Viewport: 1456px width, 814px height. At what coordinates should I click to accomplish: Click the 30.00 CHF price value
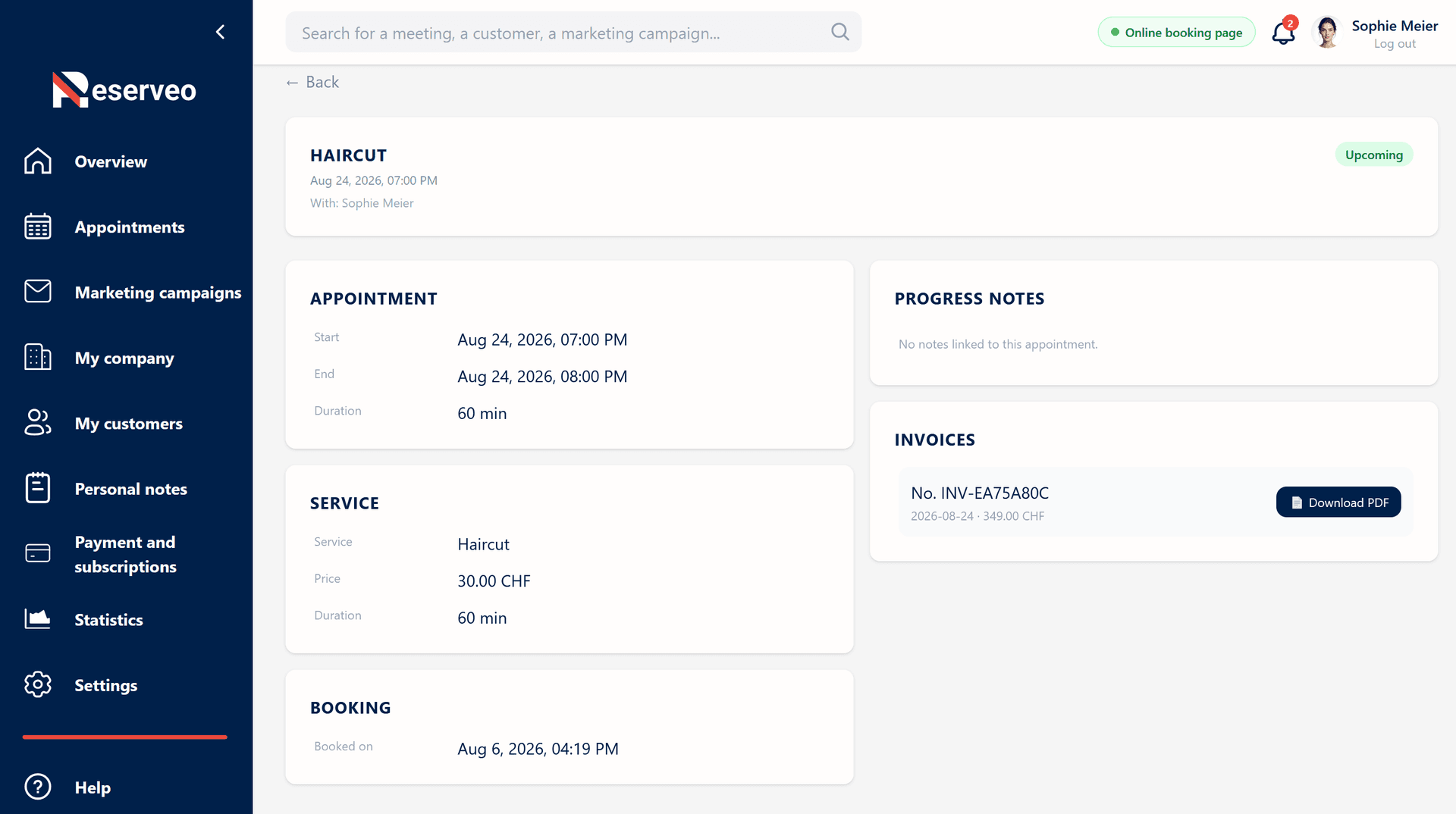494,581
